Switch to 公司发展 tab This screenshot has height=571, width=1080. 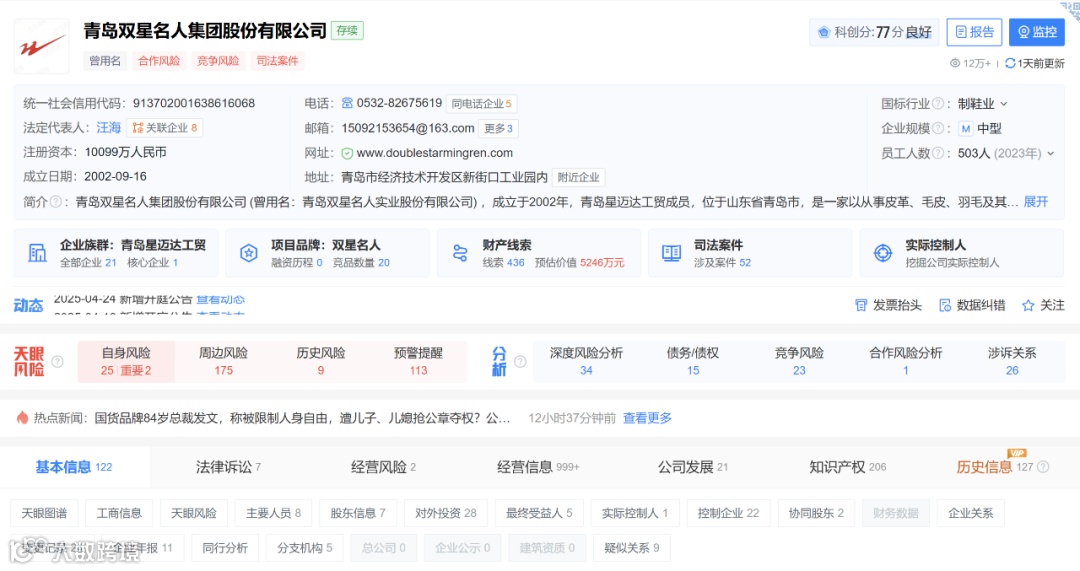(x=692, y=467)
